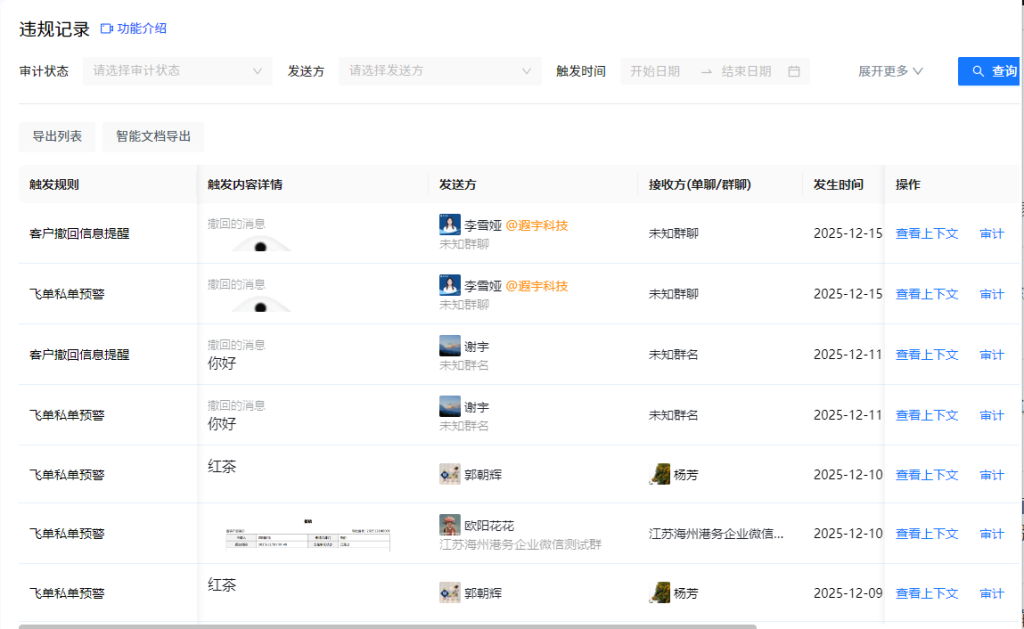The image size is (1024, 629).
Task: Click the 导出列表 button
Action: (57, 137)
